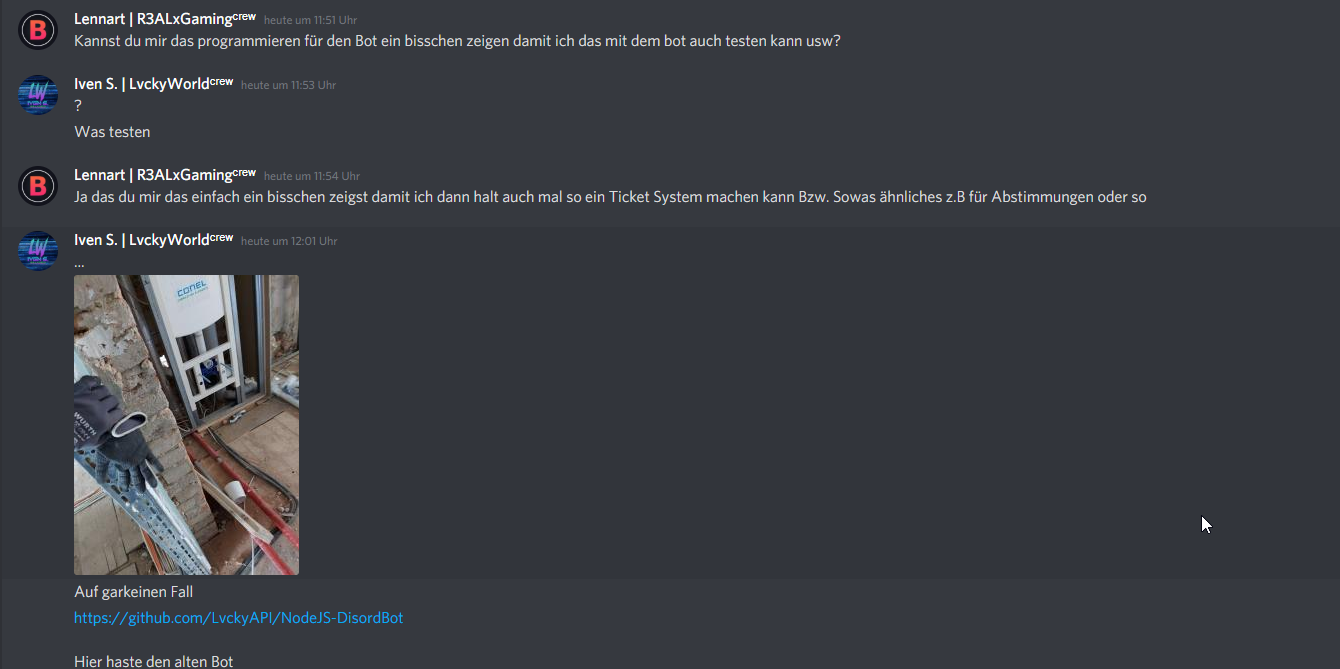This screenshot has width=1340, height=669.
Task: Select username Lennart | R3ALxGaming at 11:54
Action: click(152, 175)
